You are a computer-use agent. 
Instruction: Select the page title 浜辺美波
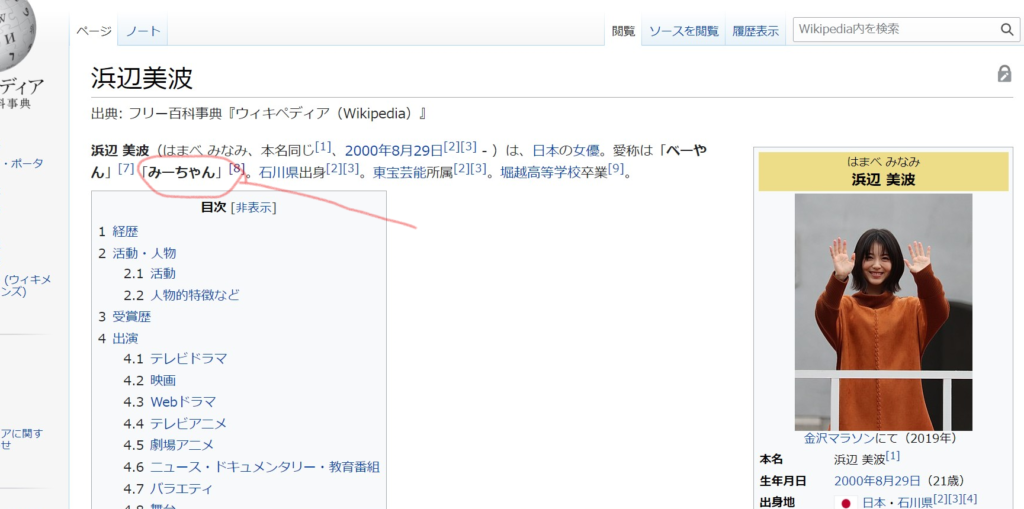(142, 78)
